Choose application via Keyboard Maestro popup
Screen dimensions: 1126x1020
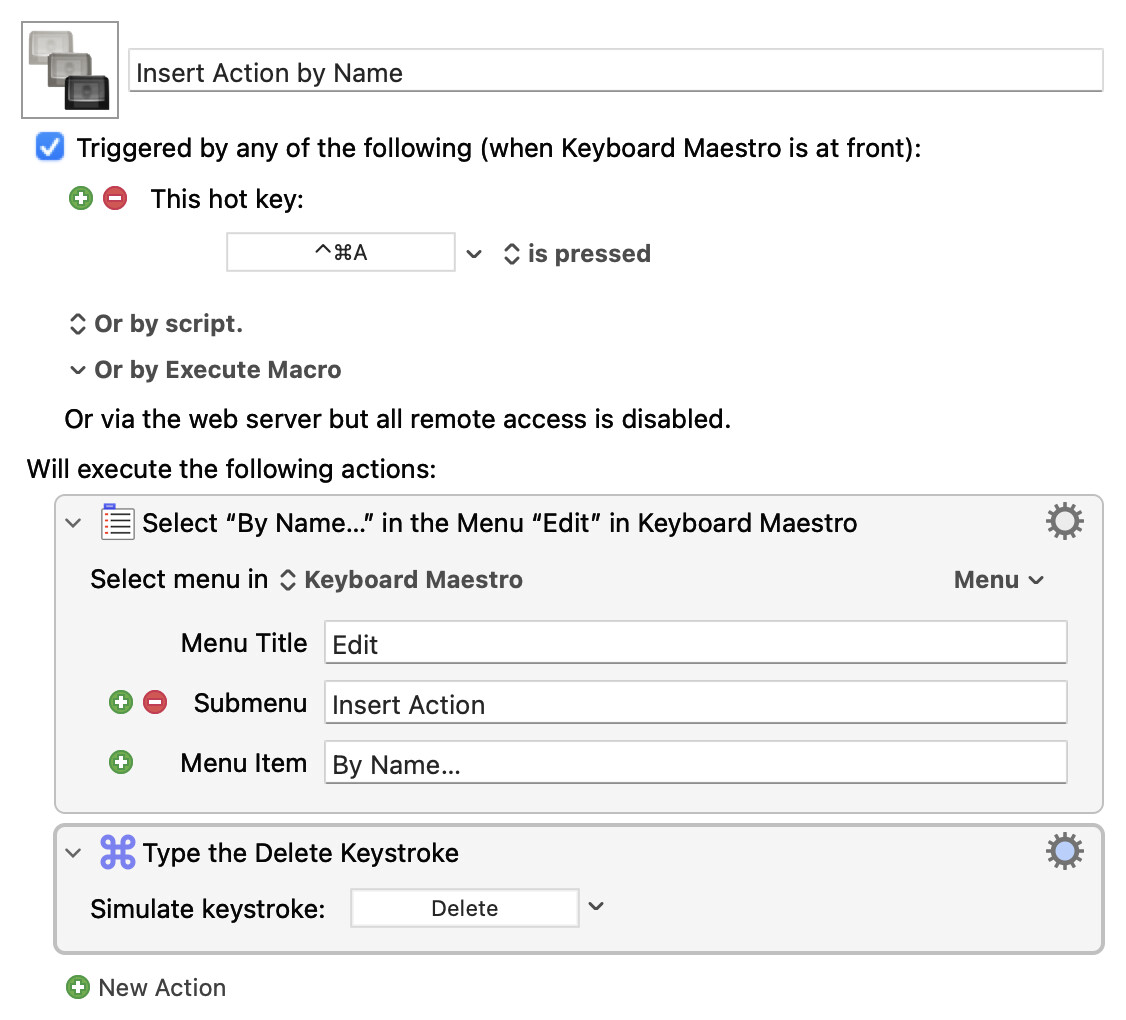click(x=401, y=580)
